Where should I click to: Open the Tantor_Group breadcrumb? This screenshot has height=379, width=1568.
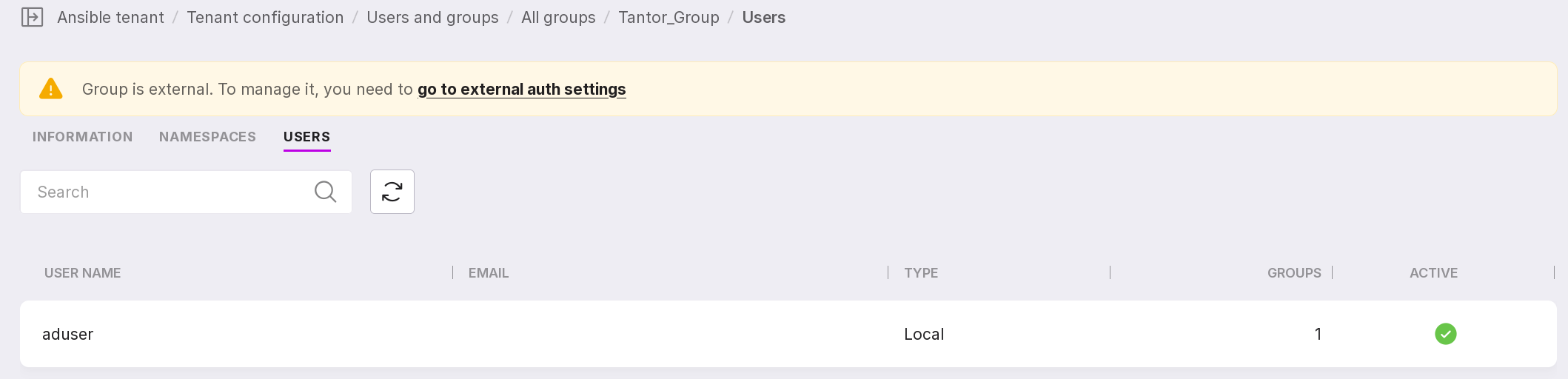[x=669, y=17]
